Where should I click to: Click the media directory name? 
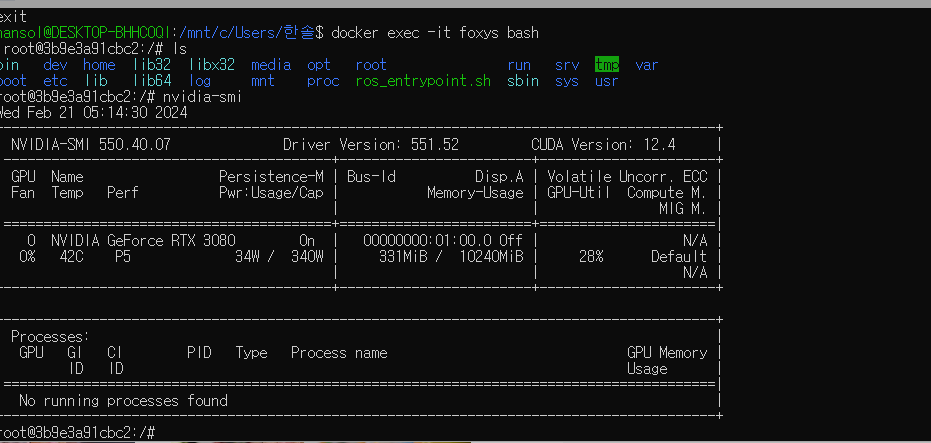coord(271,65)
